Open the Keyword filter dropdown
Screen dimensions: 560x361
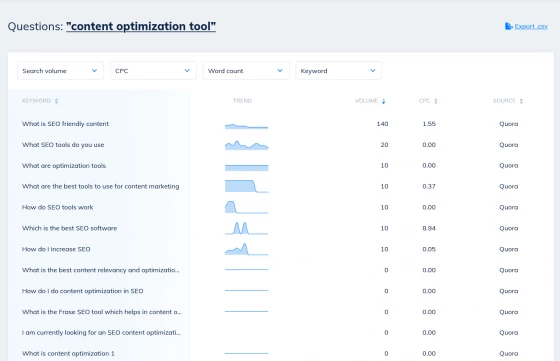339,71
